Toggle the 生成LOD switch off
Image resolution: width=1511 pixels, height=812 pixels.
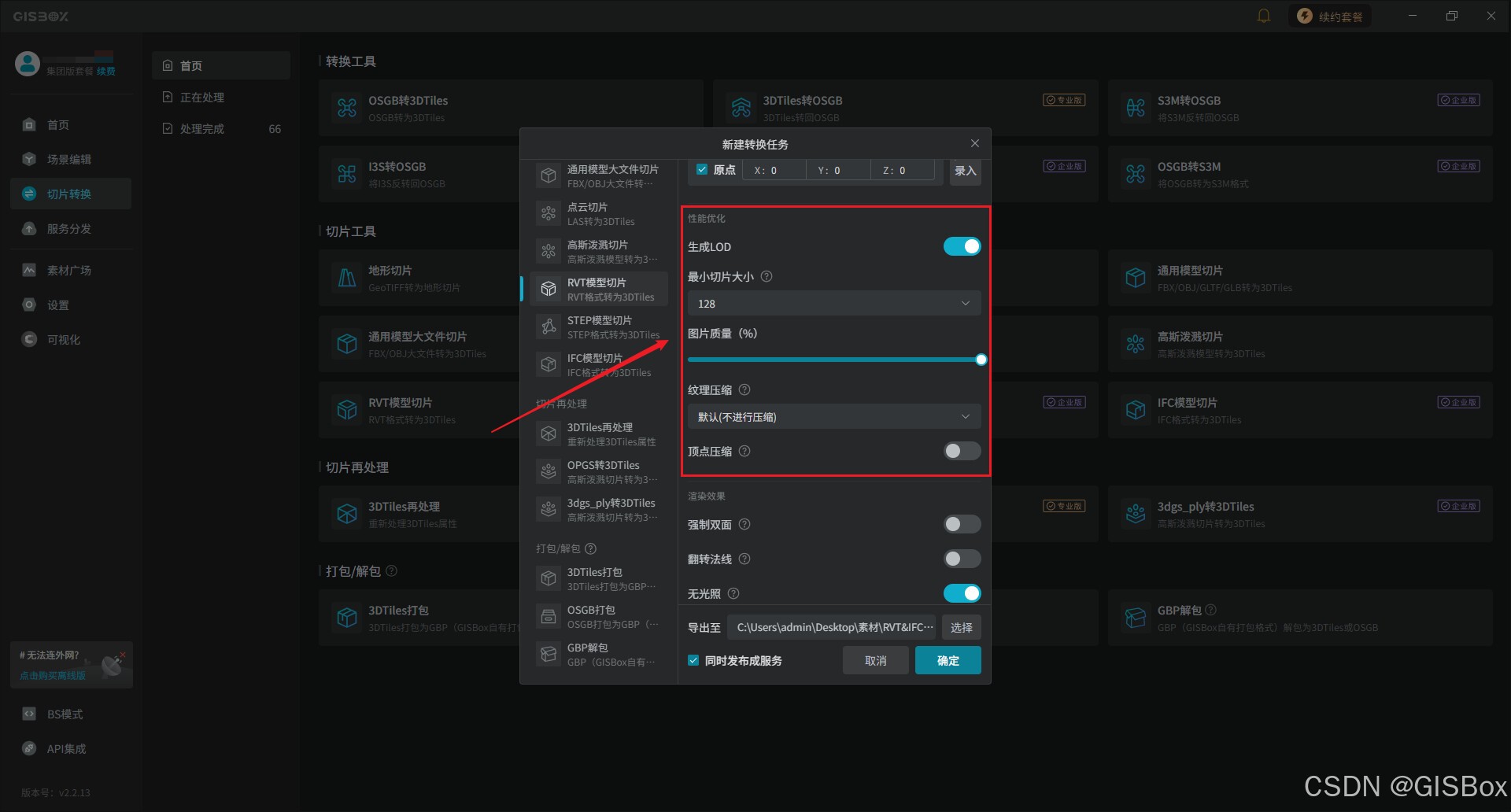point(962,246)
